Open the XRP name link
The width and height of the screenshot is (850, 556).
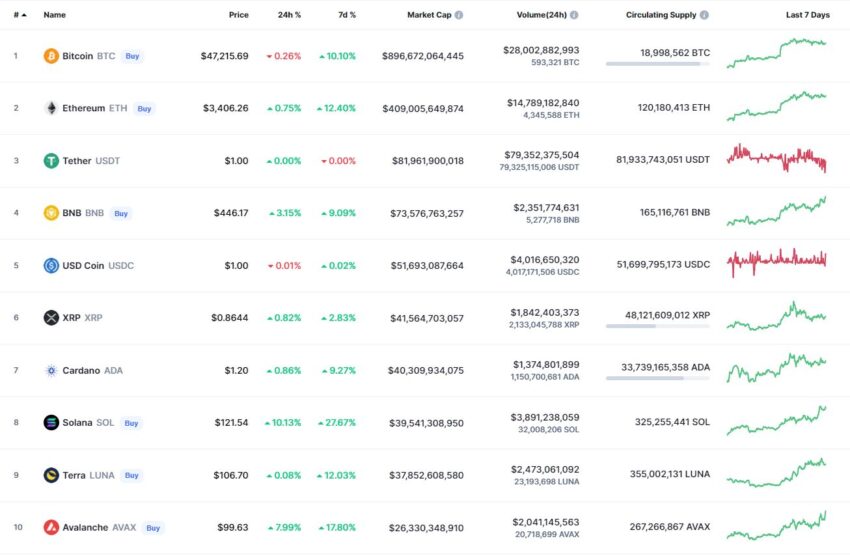point(72,318)
